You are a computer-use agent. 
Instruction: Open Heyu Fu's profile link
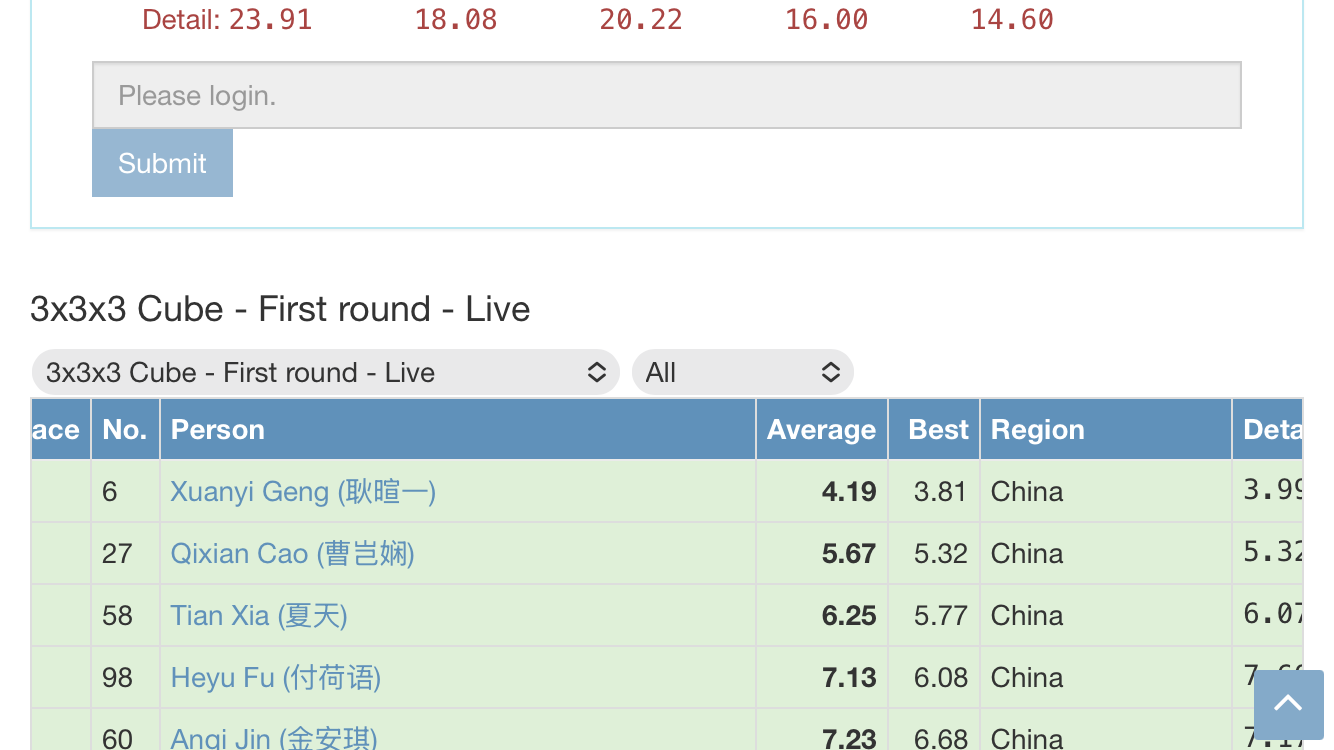276,678
